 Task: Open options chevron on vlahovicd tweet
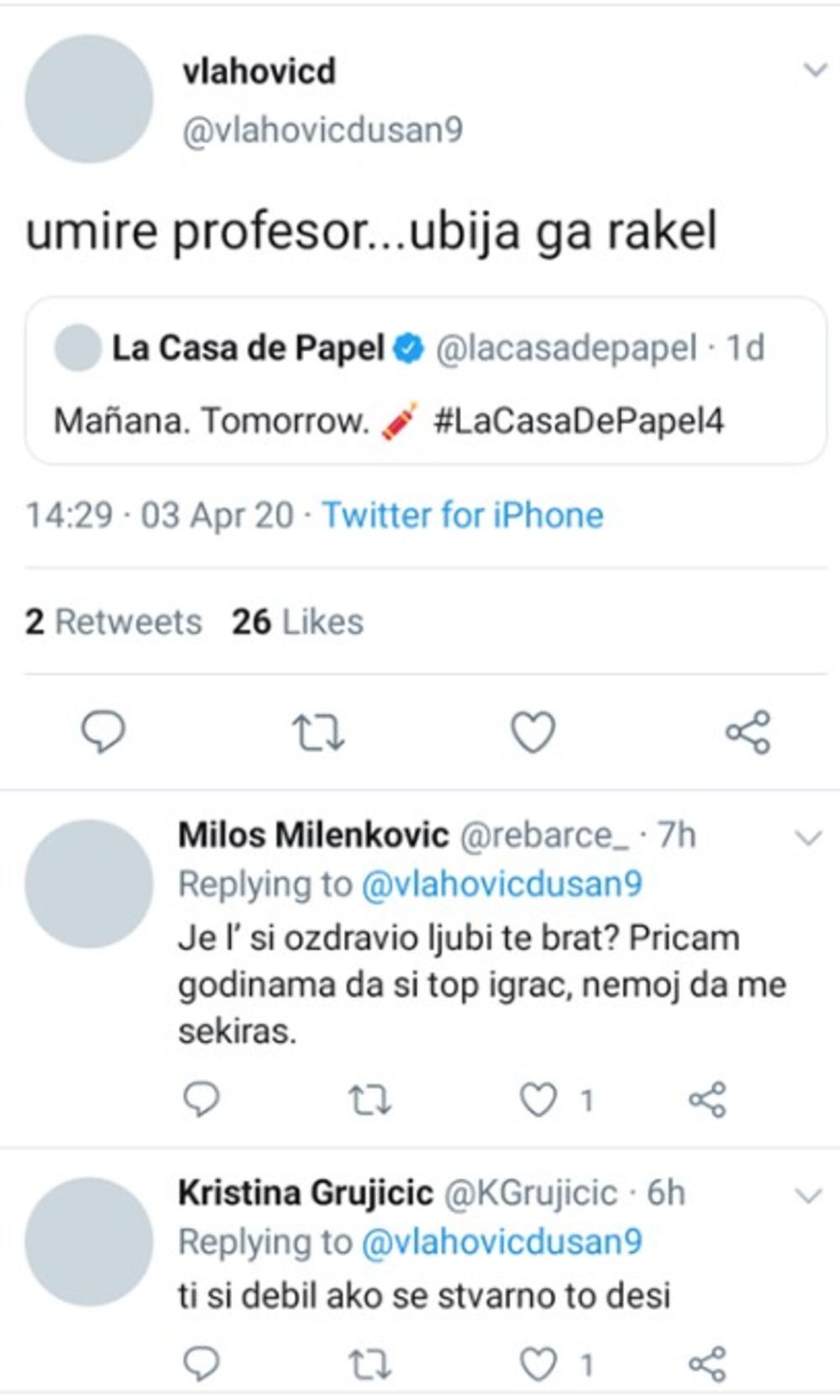(816, 70)
